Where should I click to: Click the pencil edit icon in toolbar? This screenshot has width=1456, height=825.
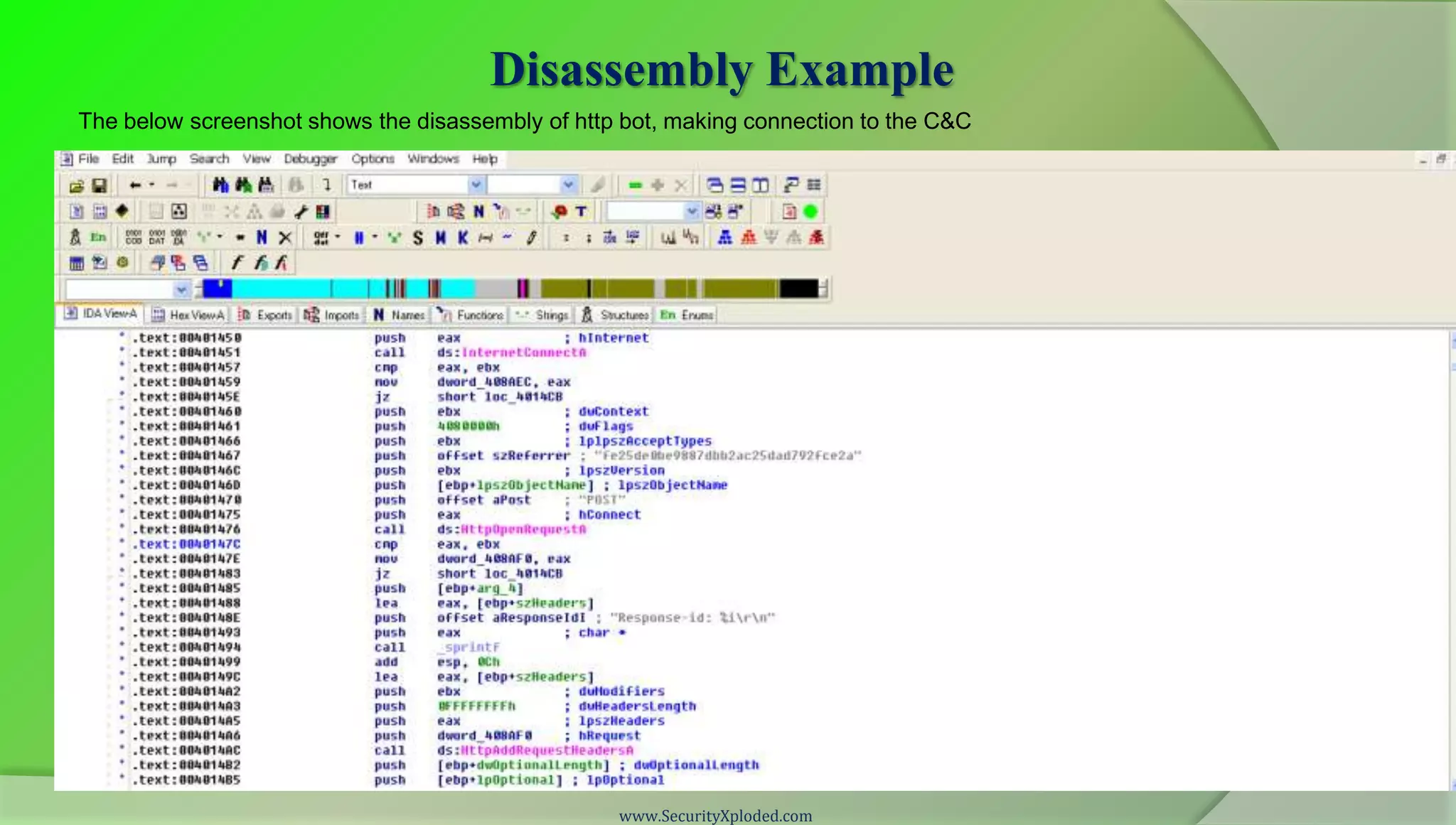[x=531, y=238]
